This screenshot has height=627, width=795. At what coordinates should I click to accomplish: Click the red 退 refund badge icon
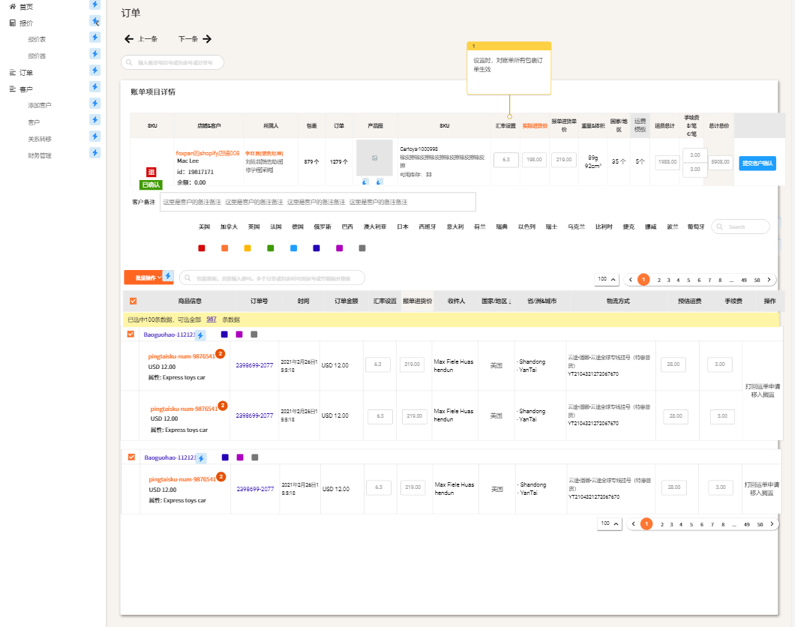[x=151, y=172]
